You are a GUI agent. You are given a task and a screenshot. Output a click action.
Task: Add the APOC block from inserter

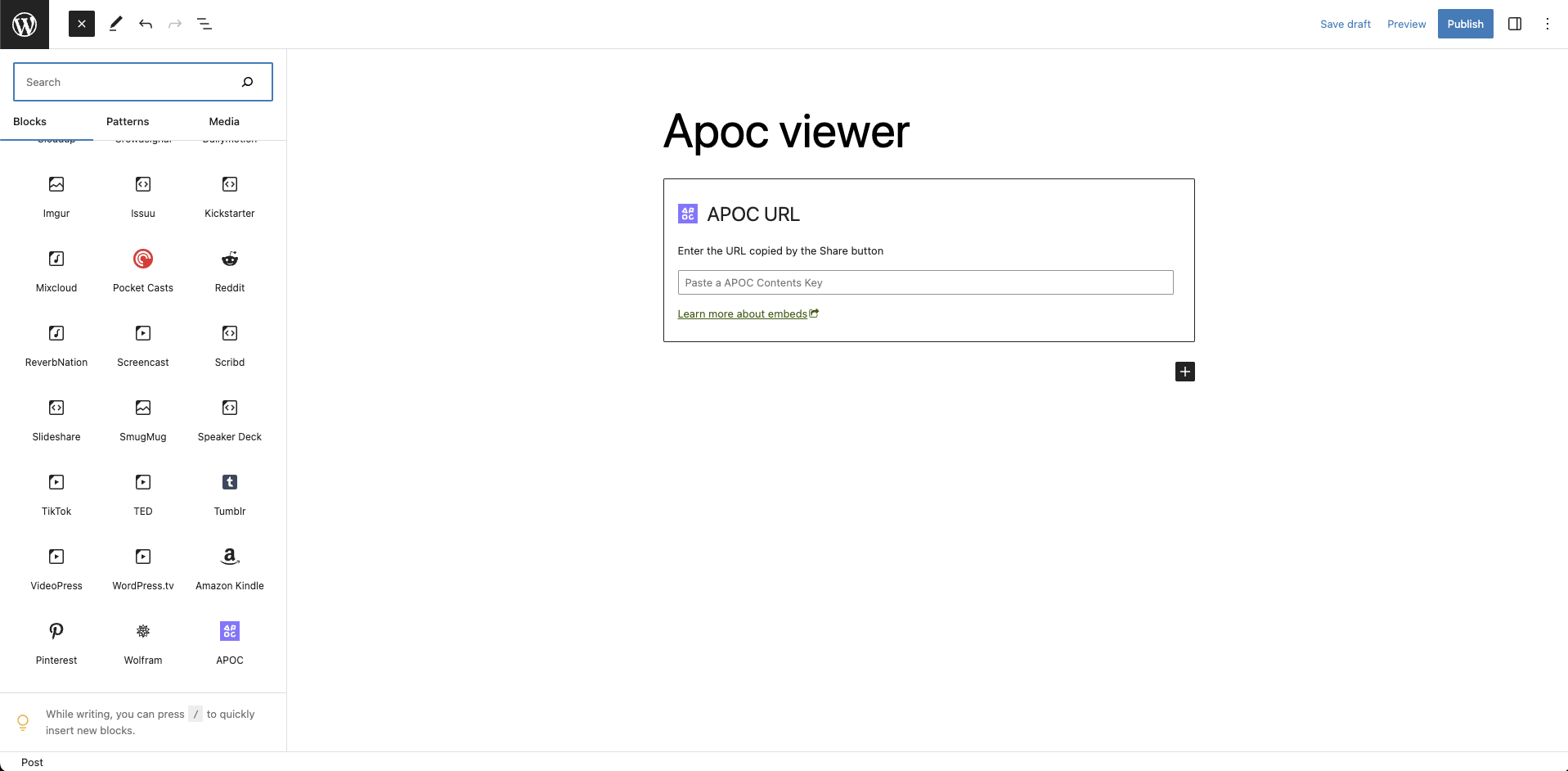230,642
